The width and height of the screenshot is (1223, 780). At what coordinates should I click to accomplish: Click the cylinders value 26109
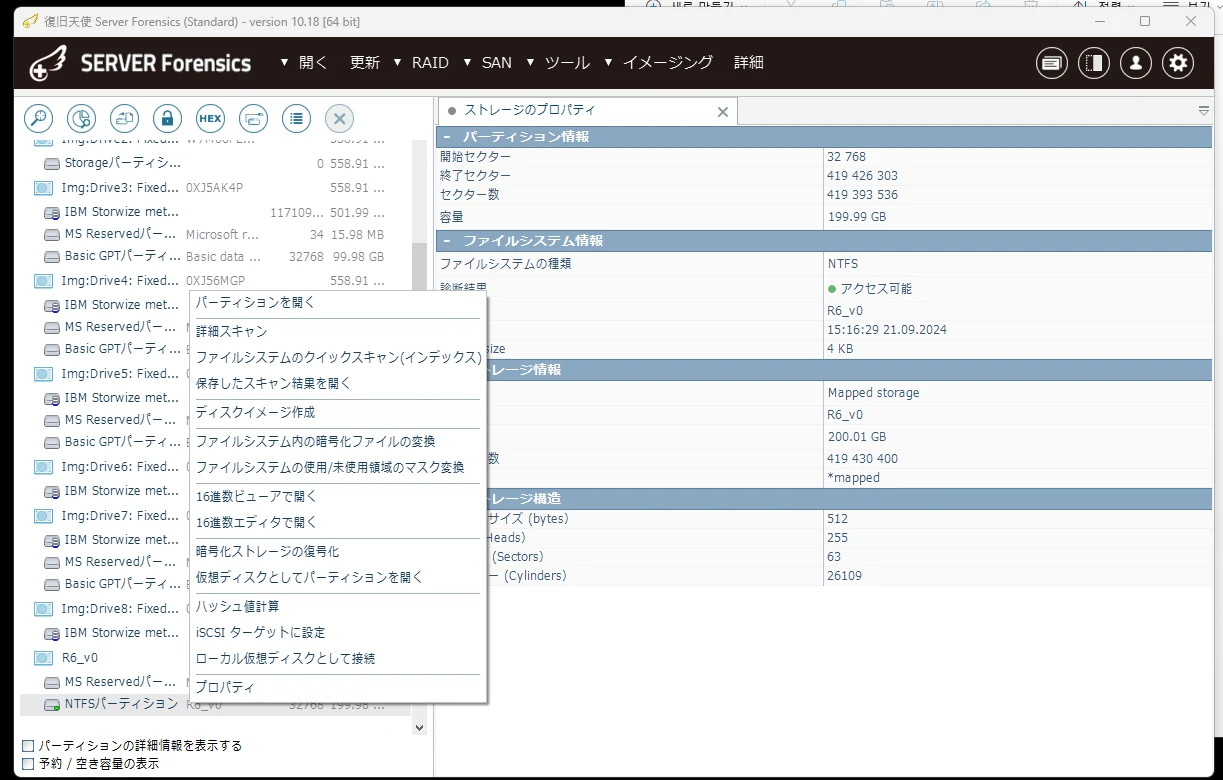point(846,576)
